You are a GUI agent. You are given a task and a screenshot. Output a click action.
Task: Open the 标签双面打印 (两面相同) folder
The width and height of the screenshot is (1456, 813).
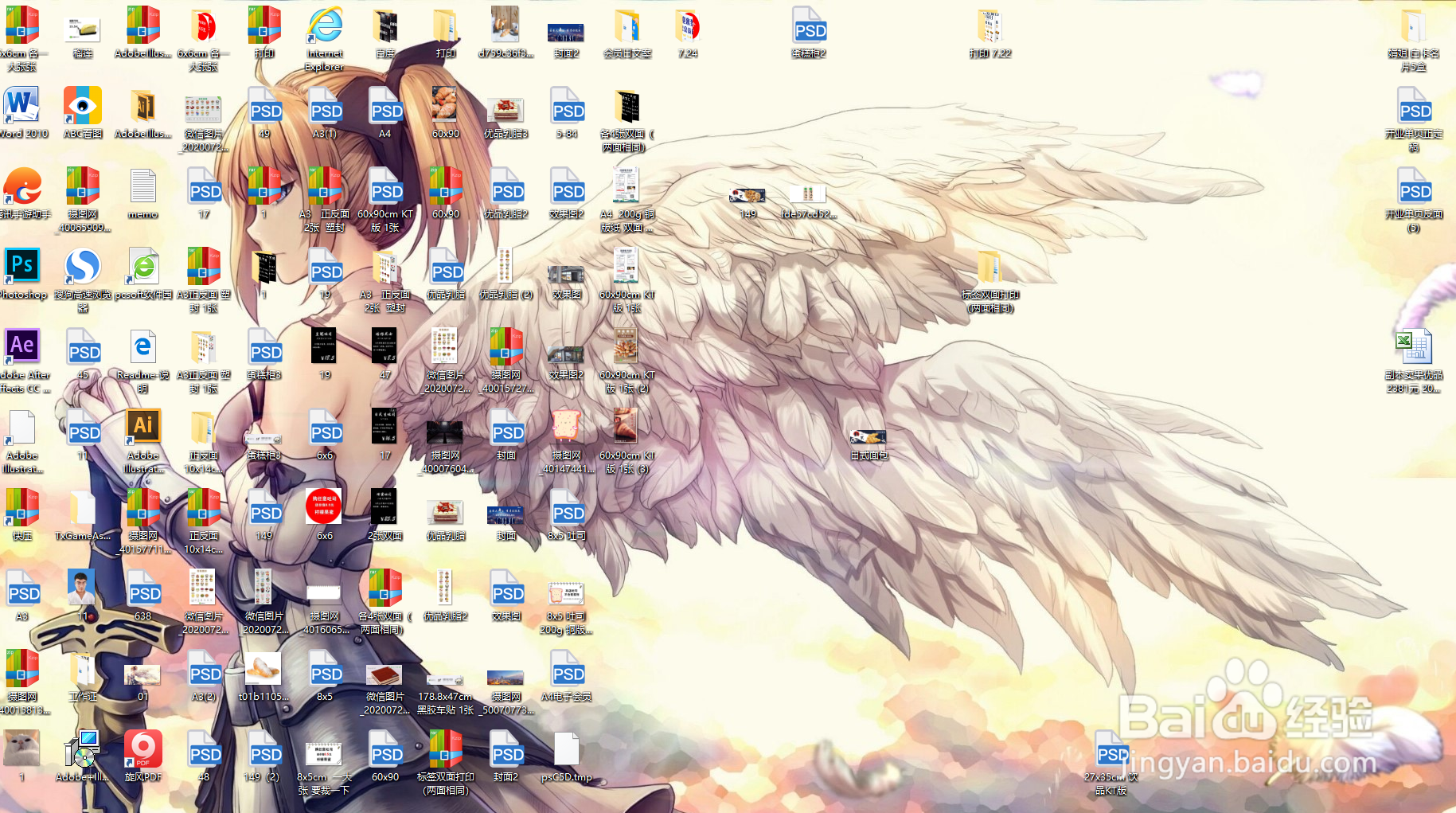pos(990,280)
